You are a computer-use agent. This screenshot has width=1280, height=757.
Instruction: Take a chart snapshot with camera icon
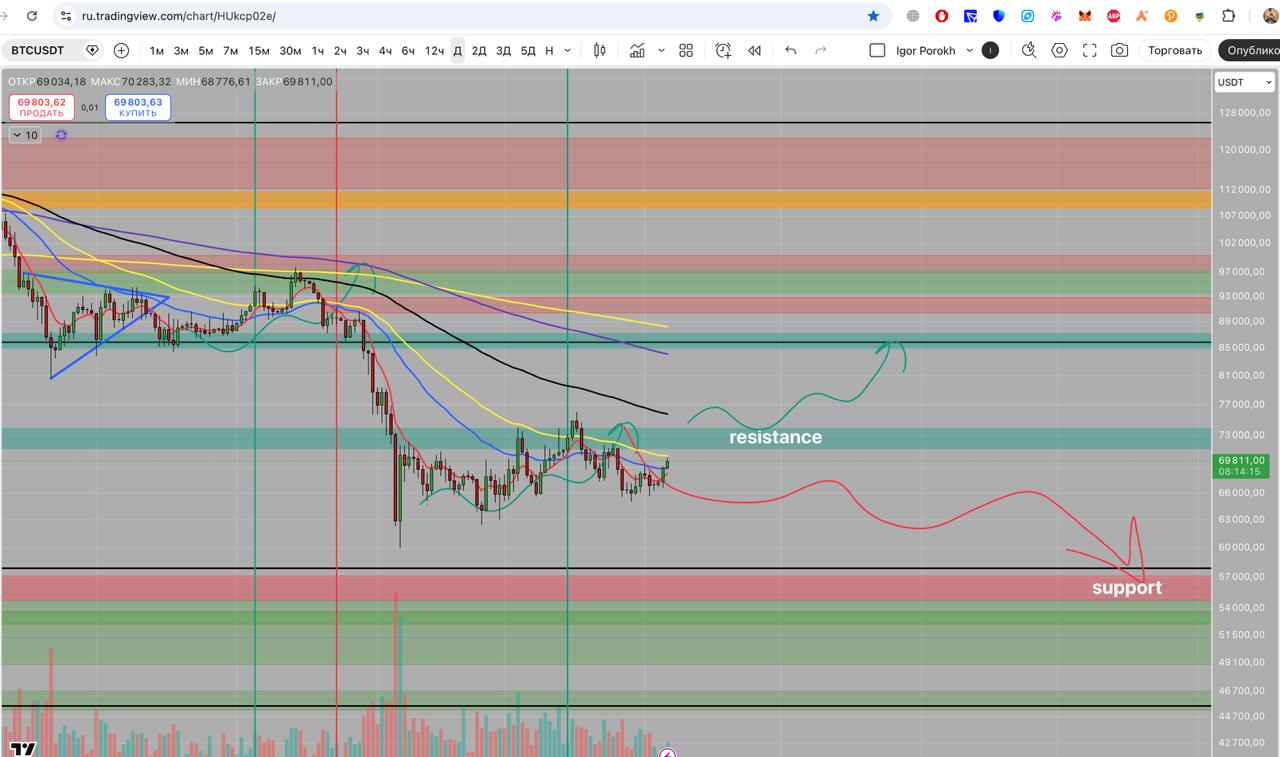[1120, 50]
